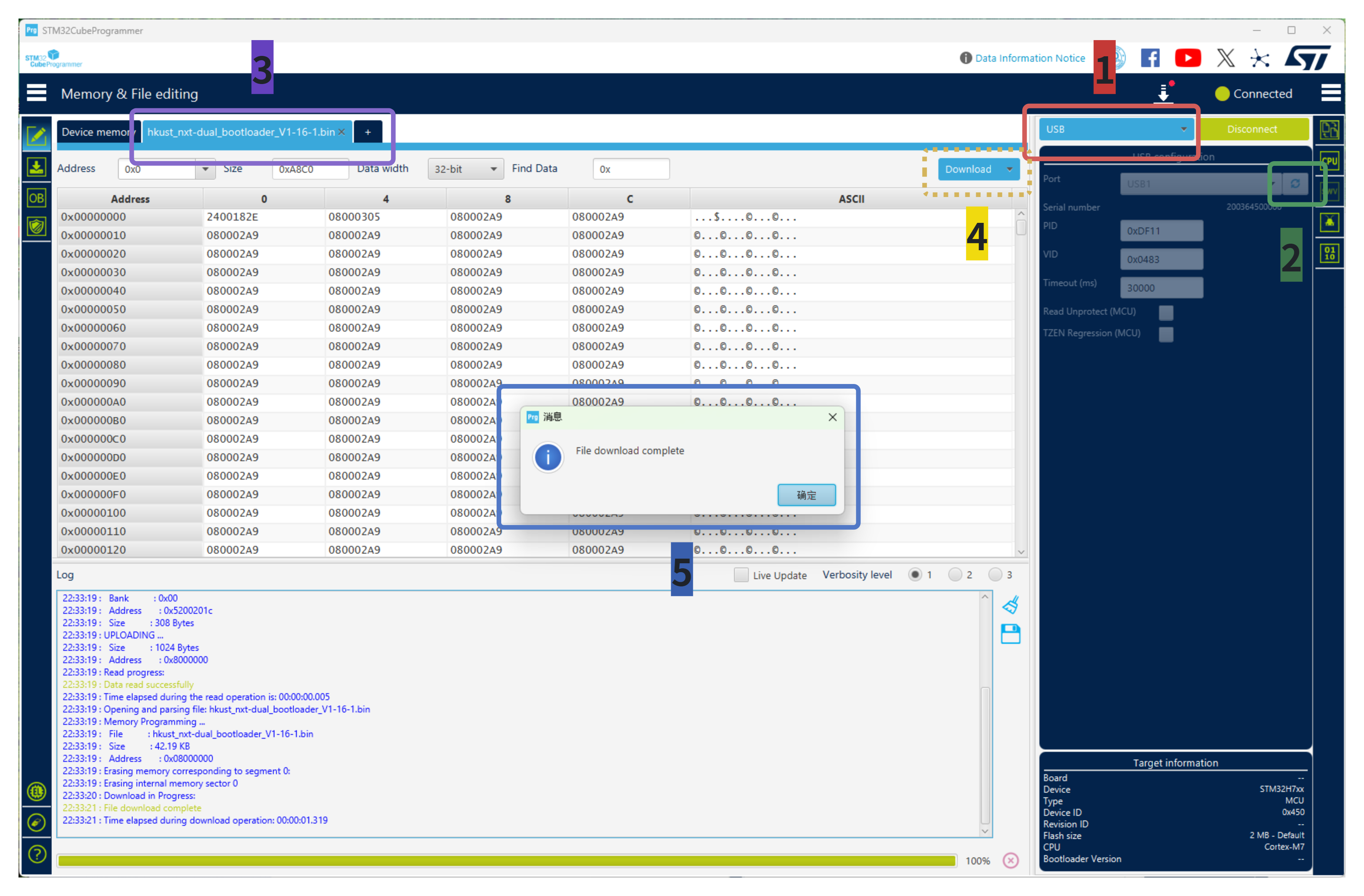Screen dimensions: 1364x896
Task: Open the left hamburger menu
Action: pos(37,93)
